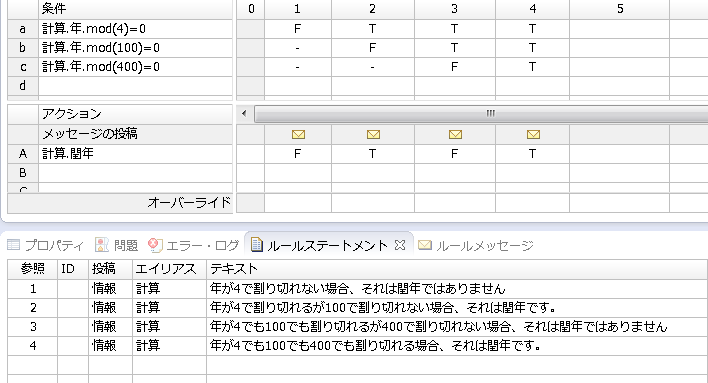This screenshot has height=383, width=708.
Task: Click the message envelope icon in column 3
Action: coord(455,135)
